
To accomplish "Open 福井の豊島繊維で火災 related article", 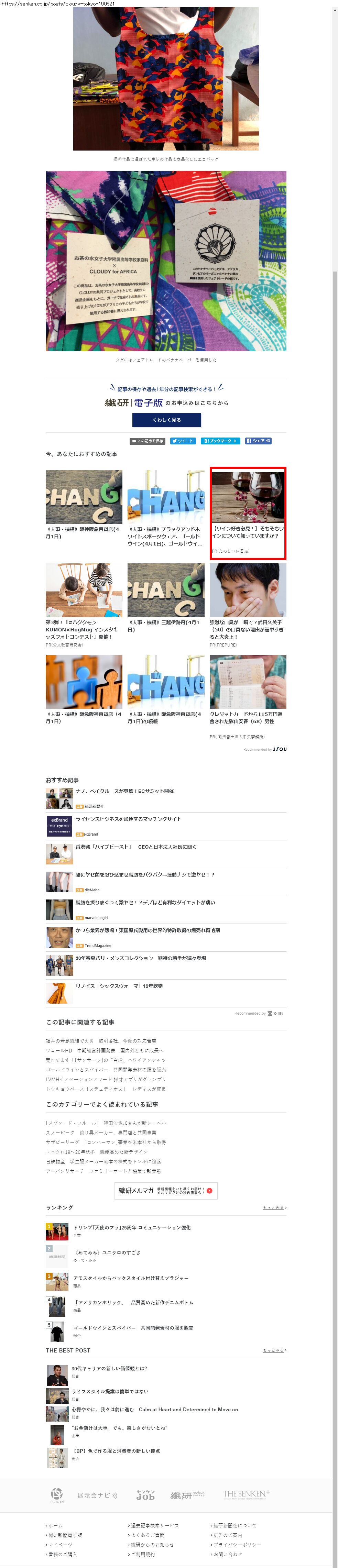I will point(100,1041).
